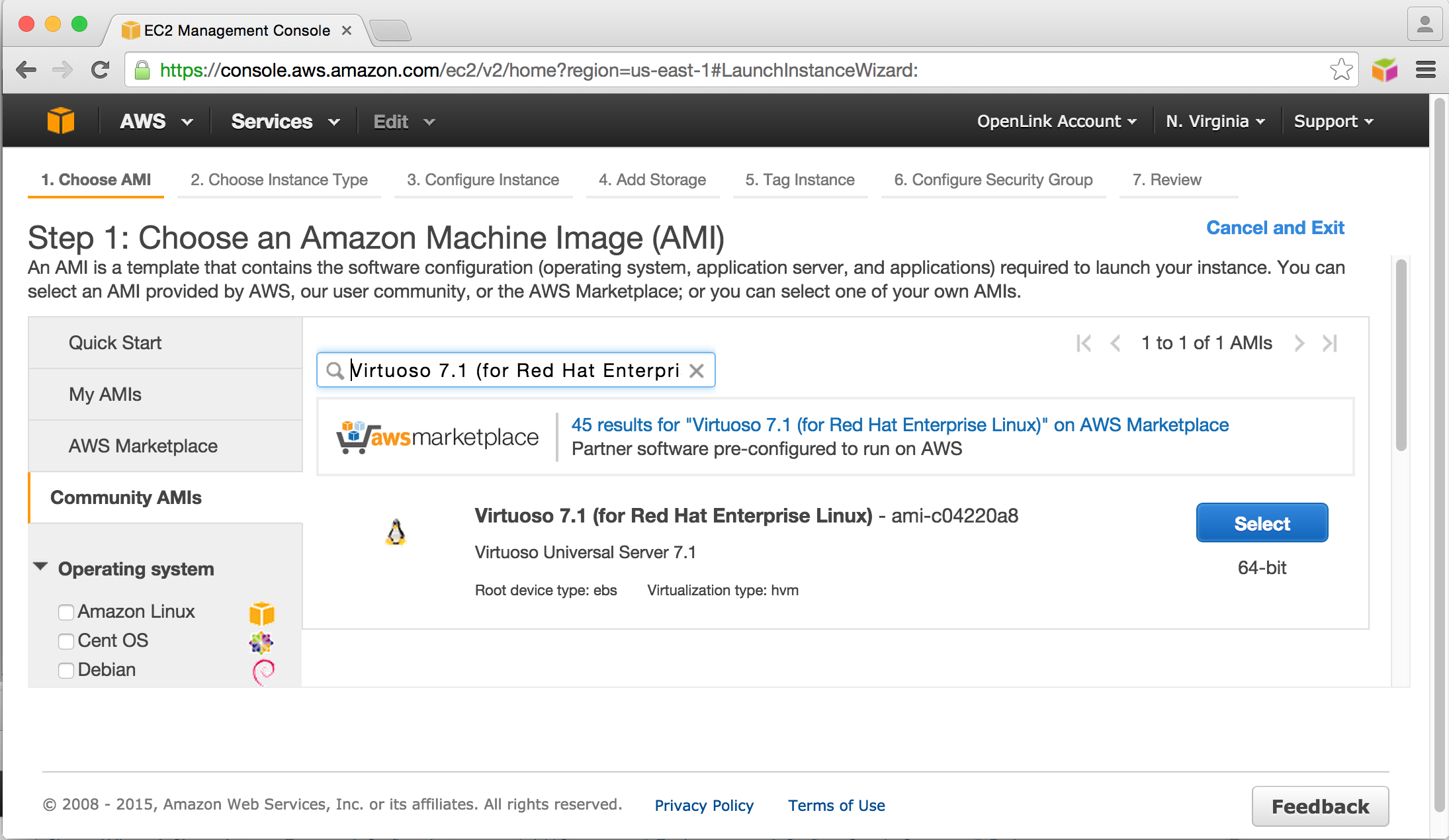Click the AWS orange cube logo

point(60,121)
